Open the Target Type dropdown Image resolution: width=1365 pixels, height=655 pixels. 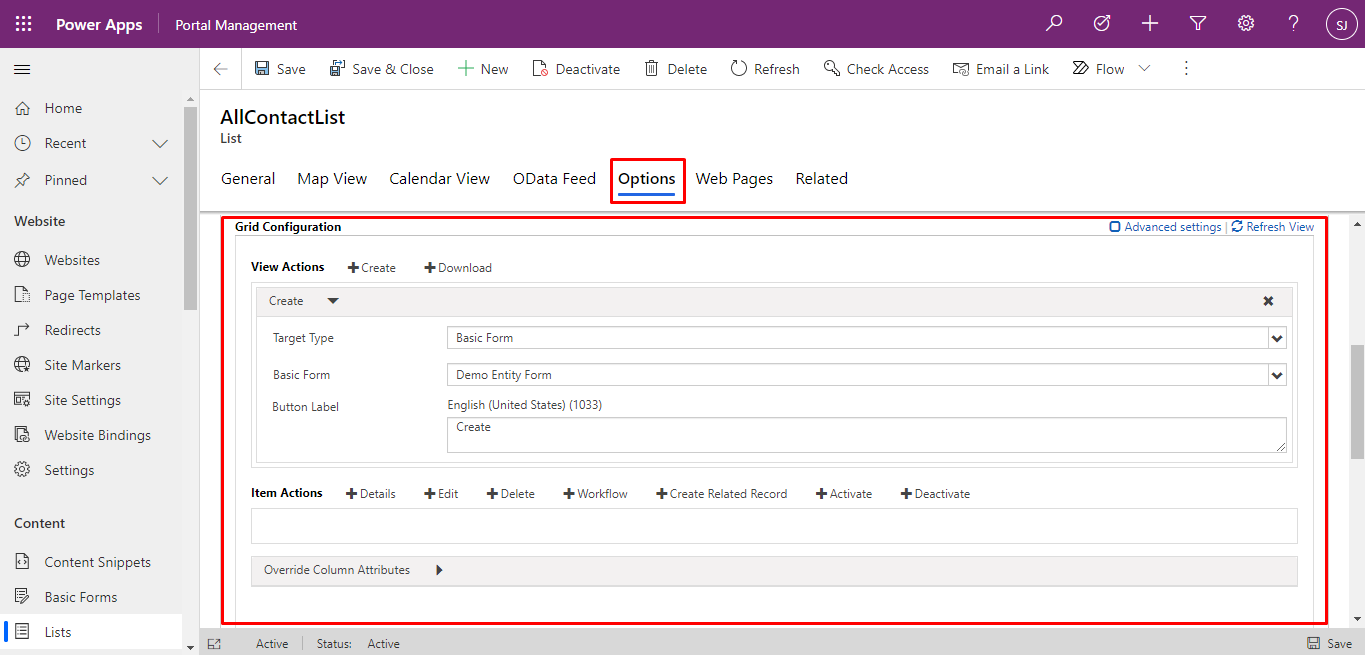coord(1276,338)
